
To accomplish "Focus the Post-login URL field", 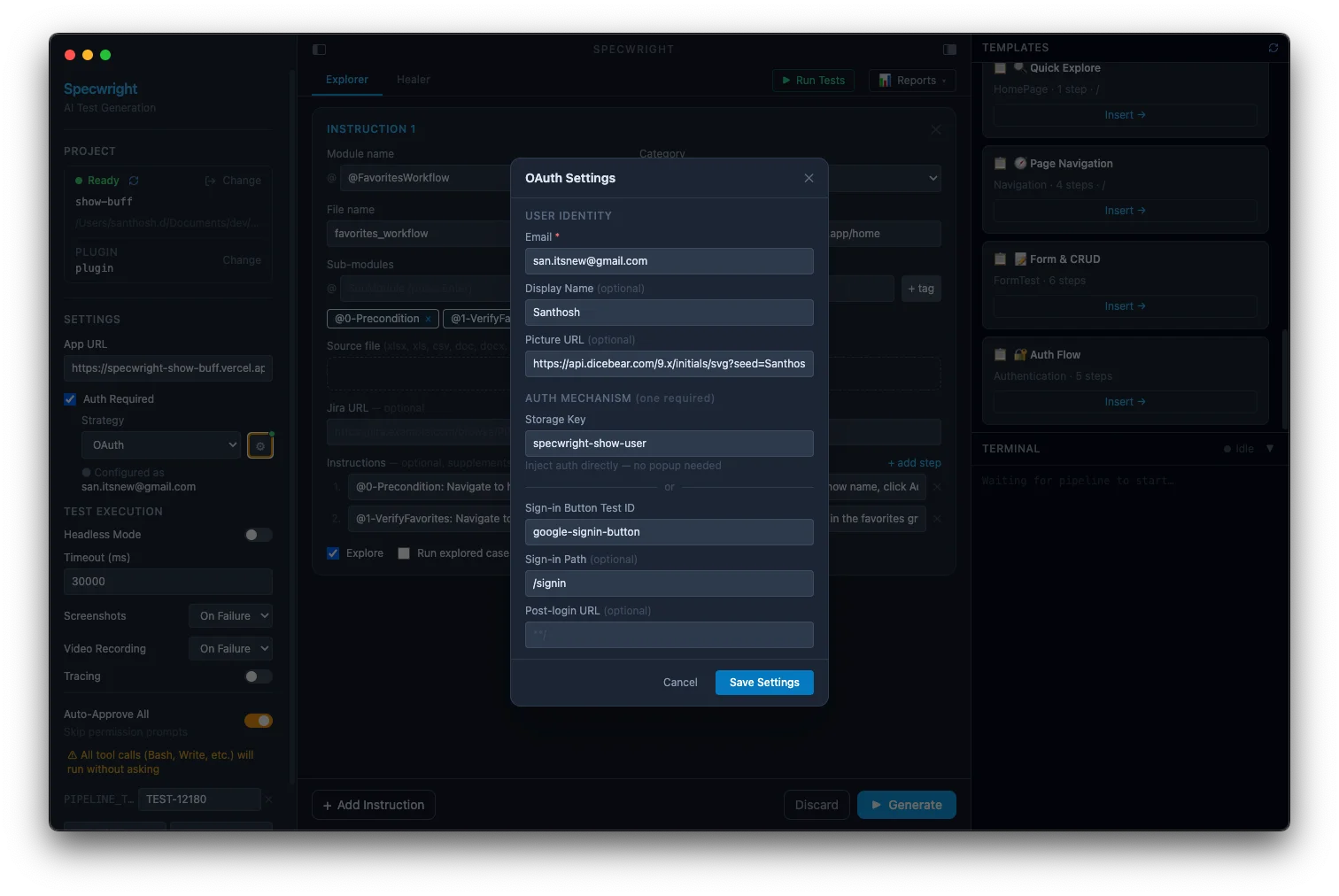I will click(669, 635).
